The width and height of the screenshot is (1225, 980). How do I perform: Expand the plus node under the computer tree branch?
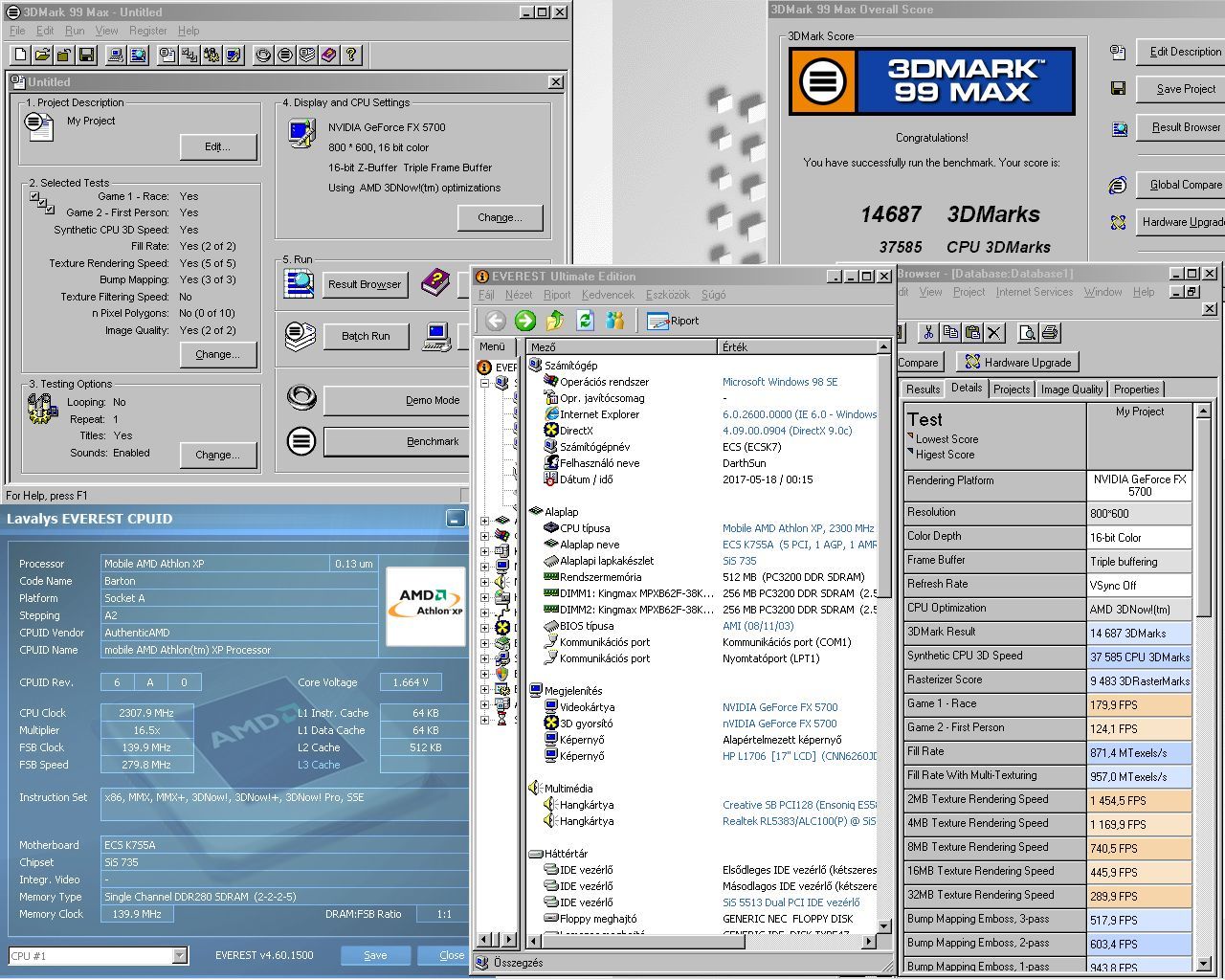coord(484,522)
